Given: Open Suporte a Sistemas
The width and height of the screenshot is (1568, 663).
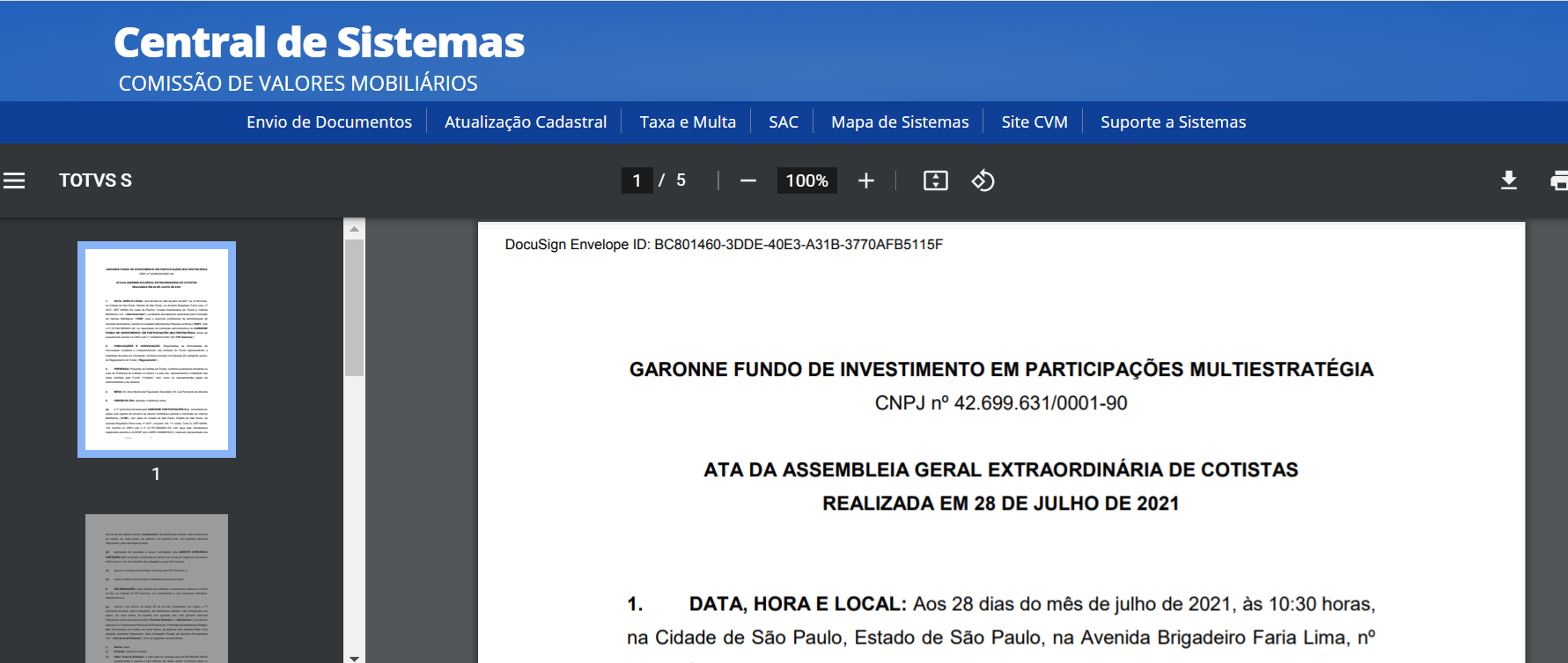Looking at the screenshot, I should click(x=1173, y=122).
